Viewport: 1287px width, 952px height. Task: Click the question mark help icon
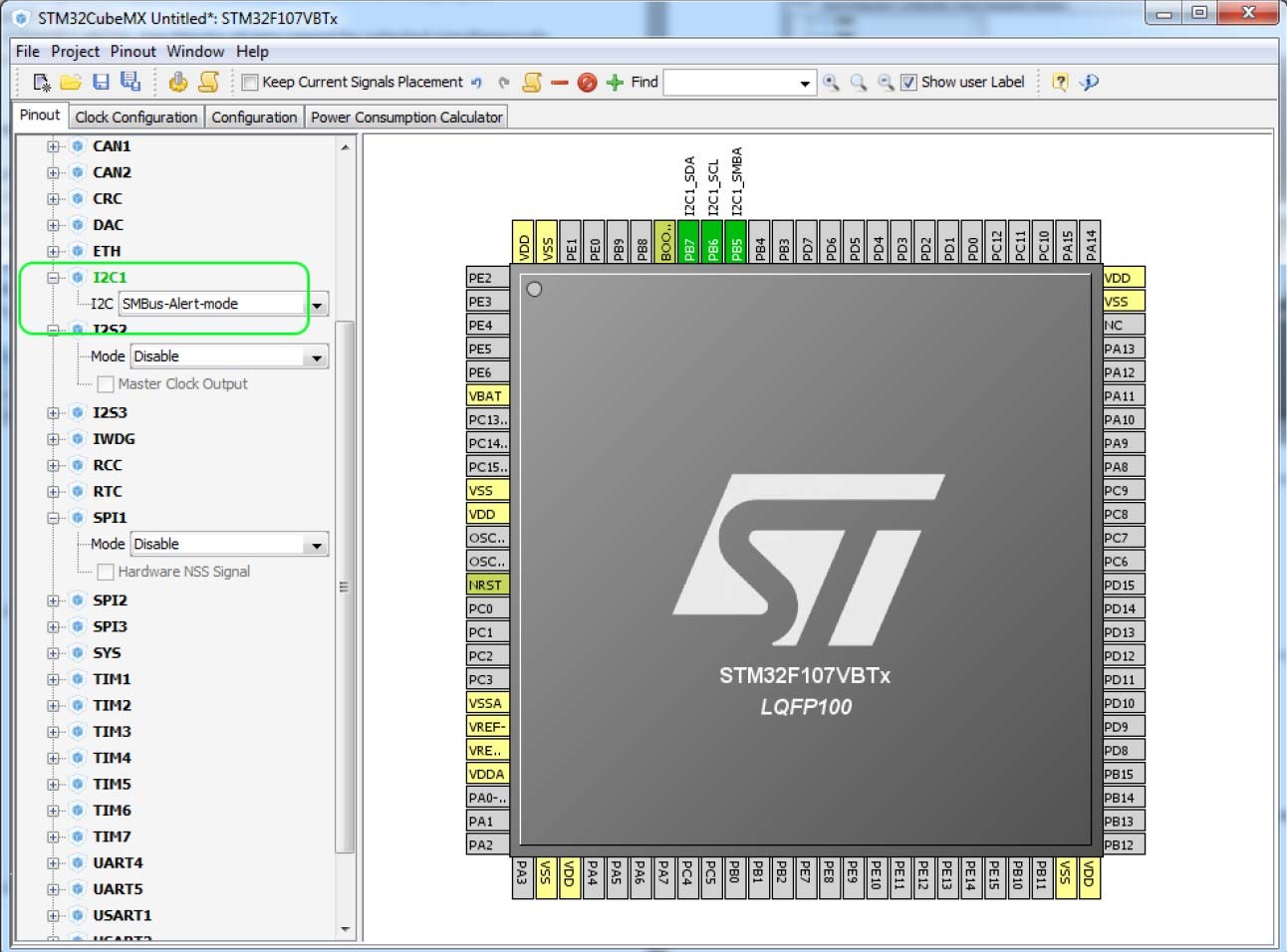1060,83
